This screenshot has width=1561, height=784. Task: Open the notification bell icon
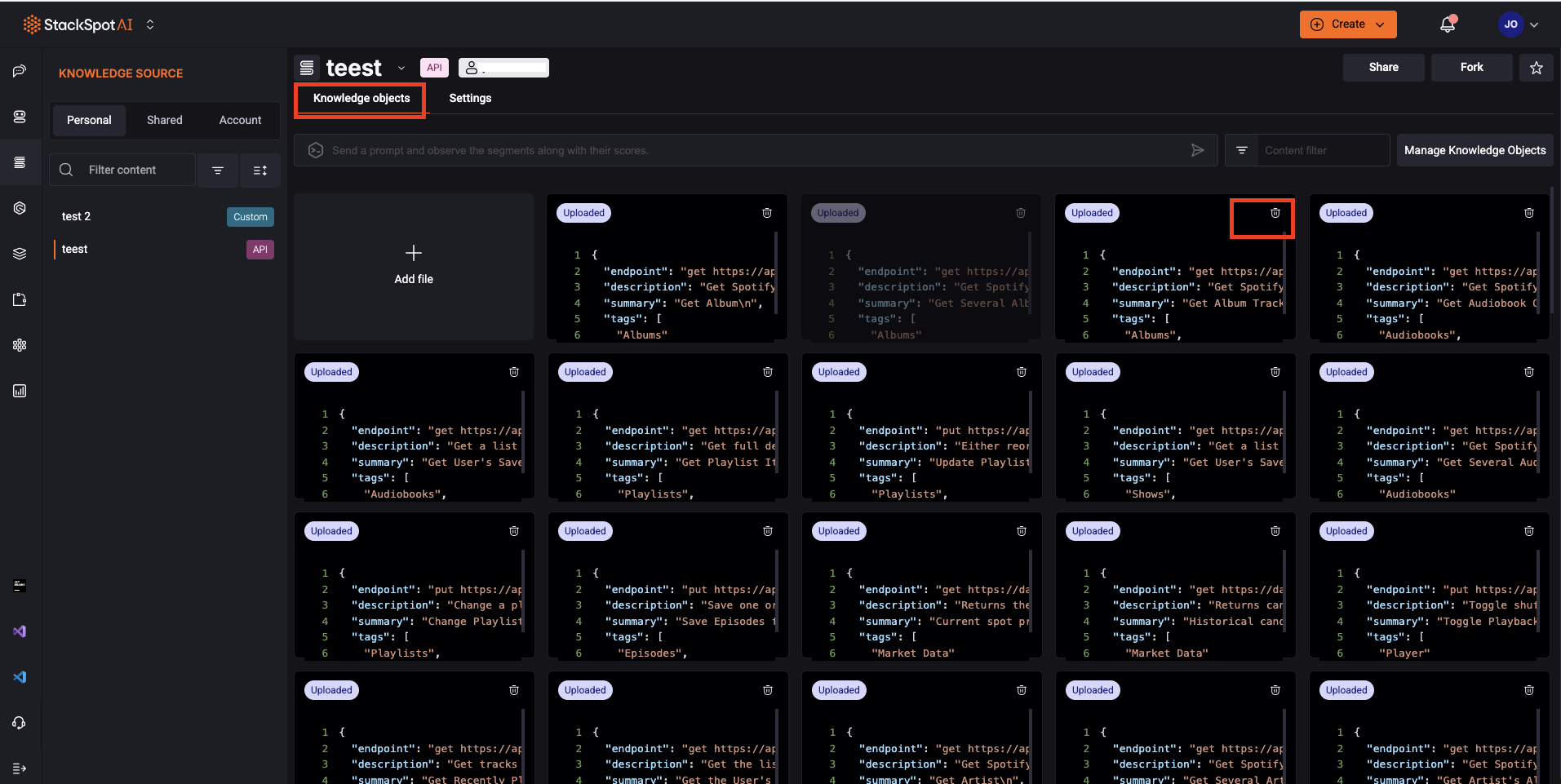[x=1448, y=24]
